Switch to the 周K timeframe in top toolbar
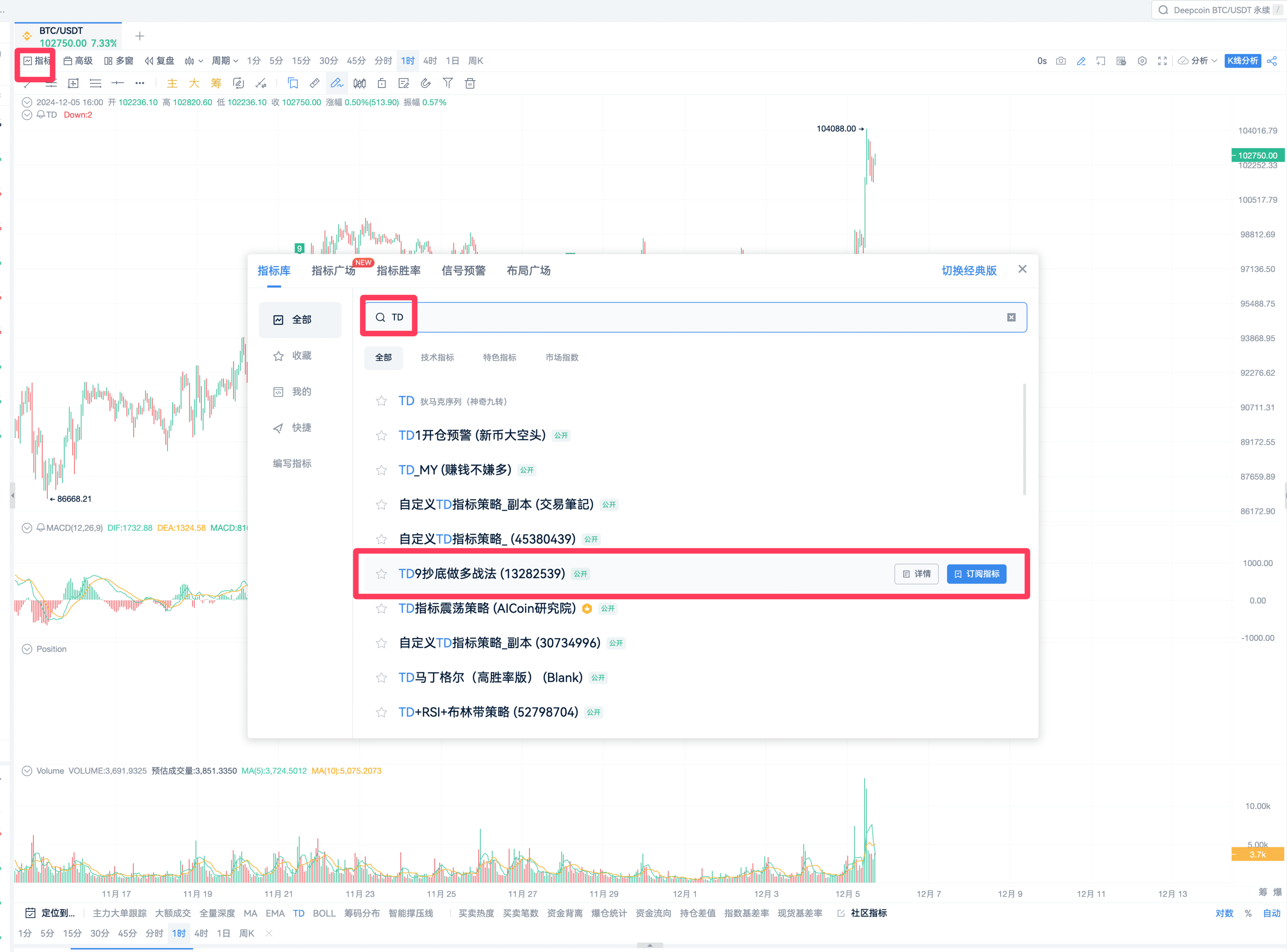 coord(475,61)
